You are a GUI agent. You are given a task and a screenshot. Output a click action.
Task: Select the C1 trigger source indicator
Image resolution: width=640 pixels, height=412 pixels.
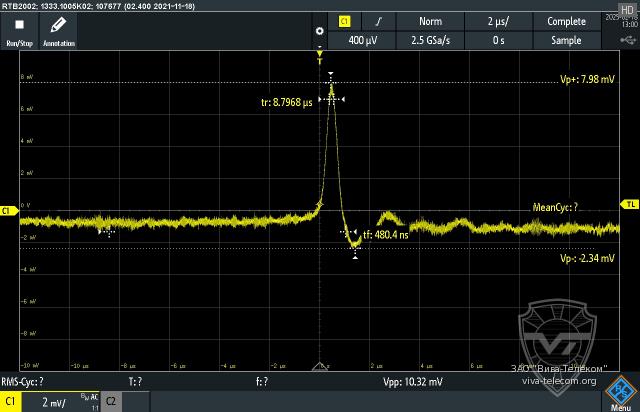click(x=344, y=22)
